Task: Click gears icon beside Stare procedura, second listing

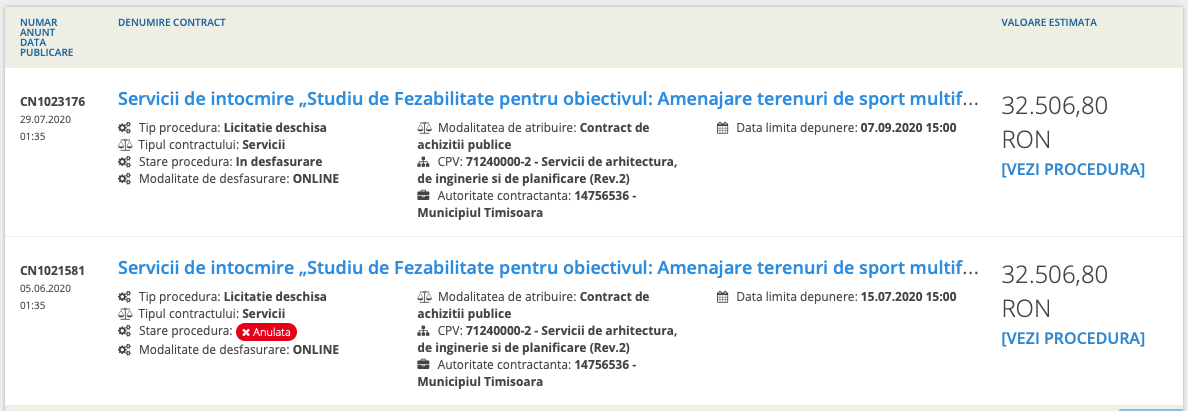Action: pos(124,331)
